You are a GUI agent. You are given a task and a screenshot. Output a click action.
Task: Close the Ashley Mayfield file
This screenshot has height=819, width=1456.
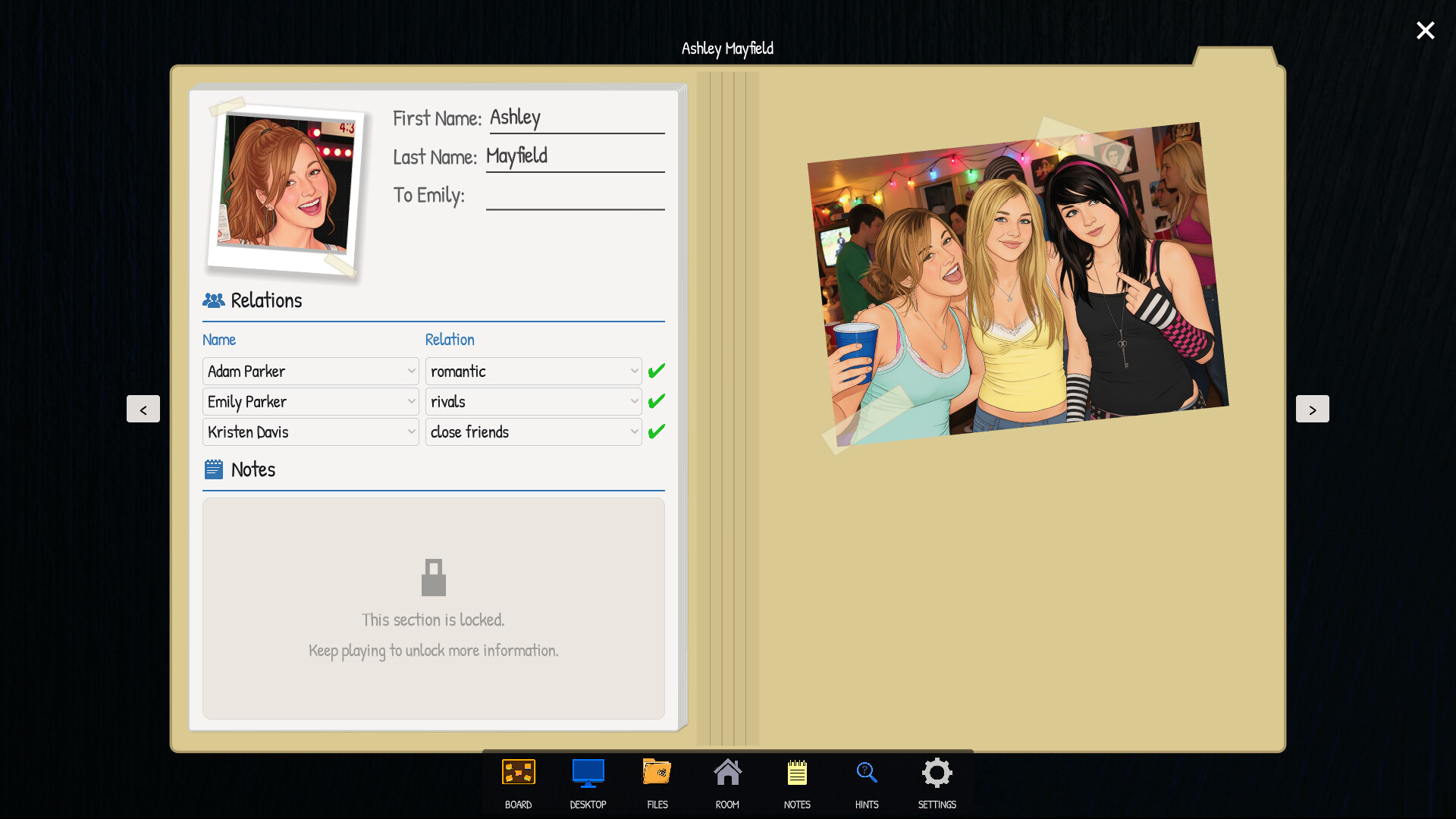(1425, 30)
